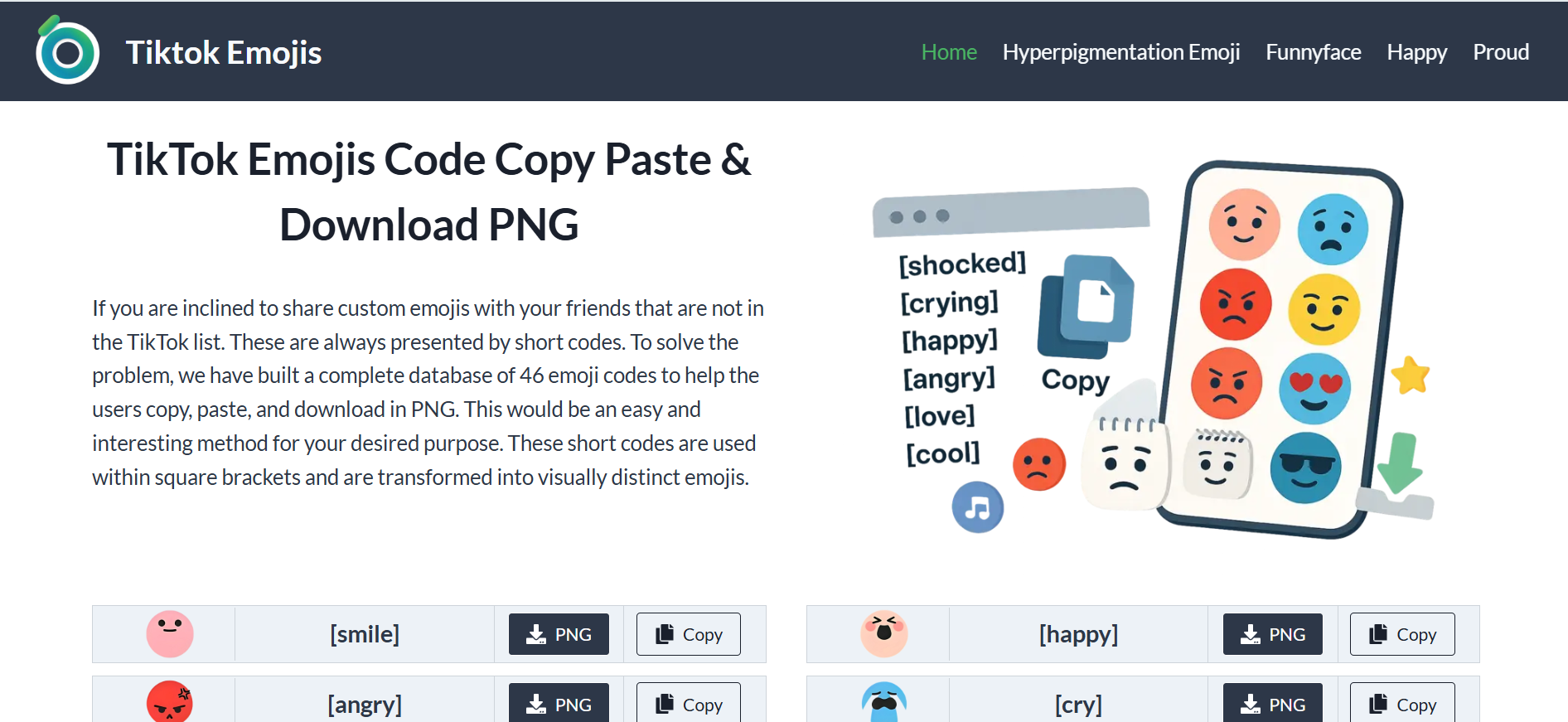Image resolution: width=1568 pixels, height=722 pixels.
Task: Click the red angry emoji image
Action: coord(170,701)
